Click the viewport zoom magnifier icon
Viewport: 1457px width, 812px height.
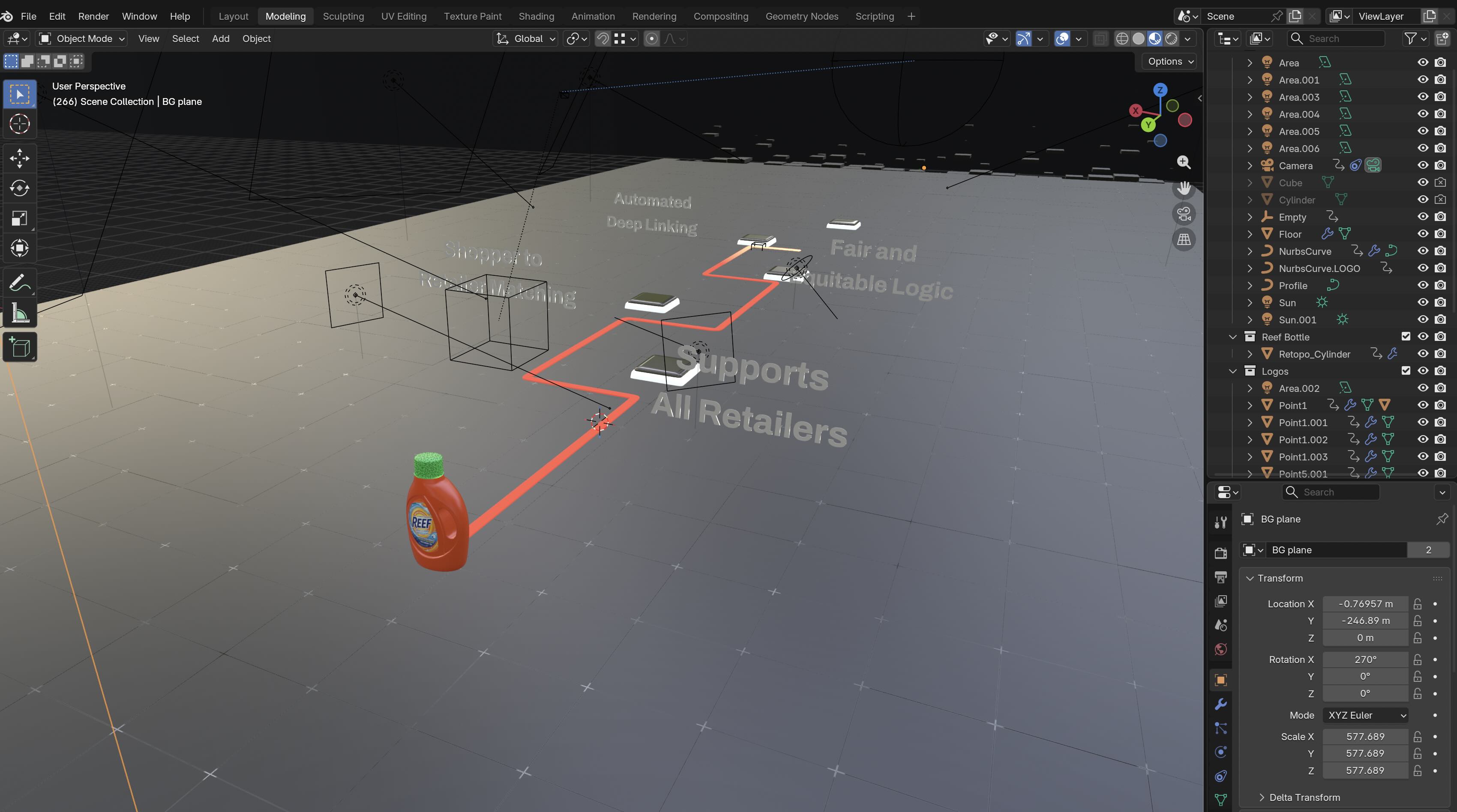(x=1184, y=162)
